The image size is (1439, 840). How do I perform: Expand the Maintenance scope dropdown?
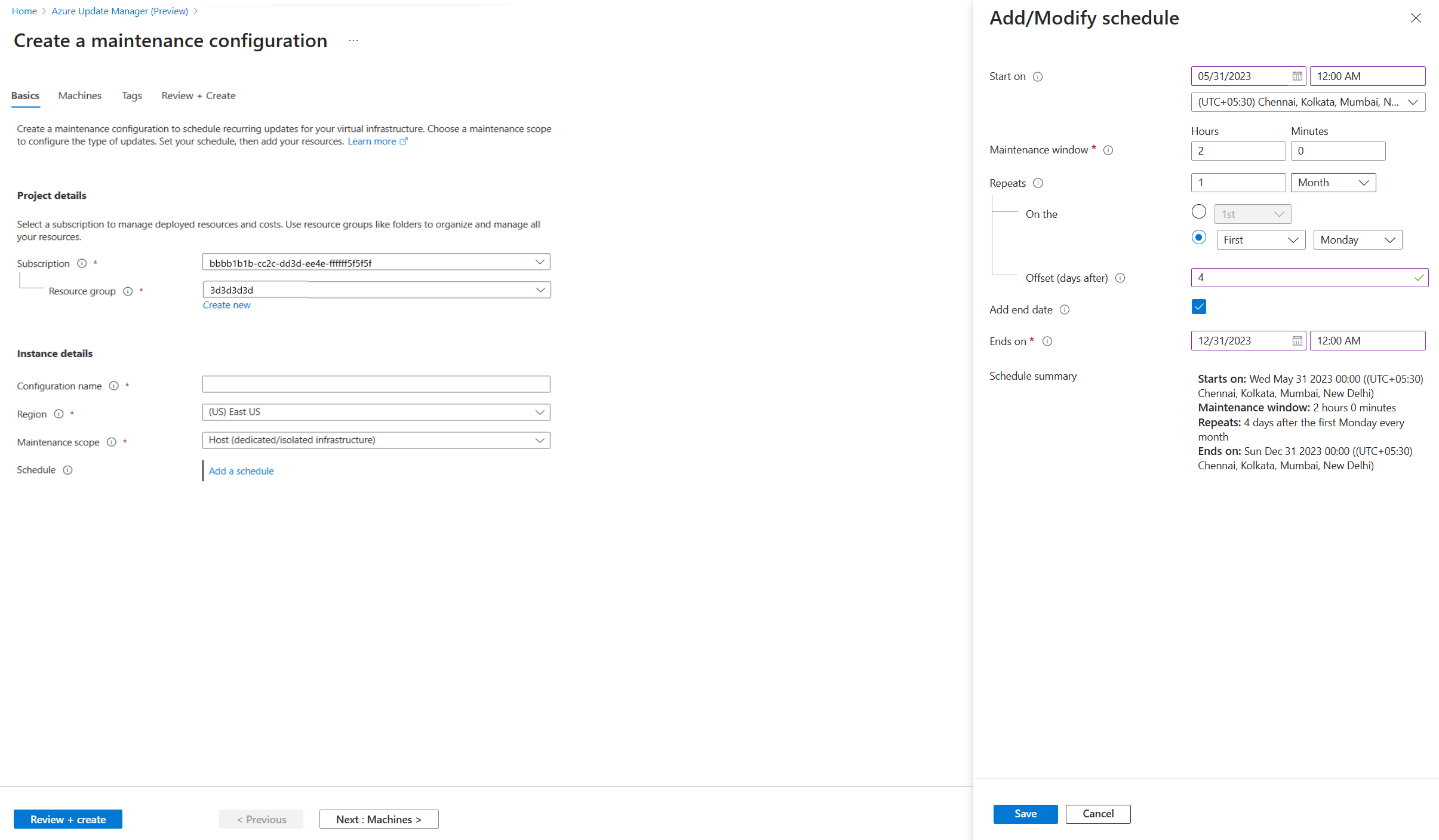pyautogui.click(x=540, y=440)
